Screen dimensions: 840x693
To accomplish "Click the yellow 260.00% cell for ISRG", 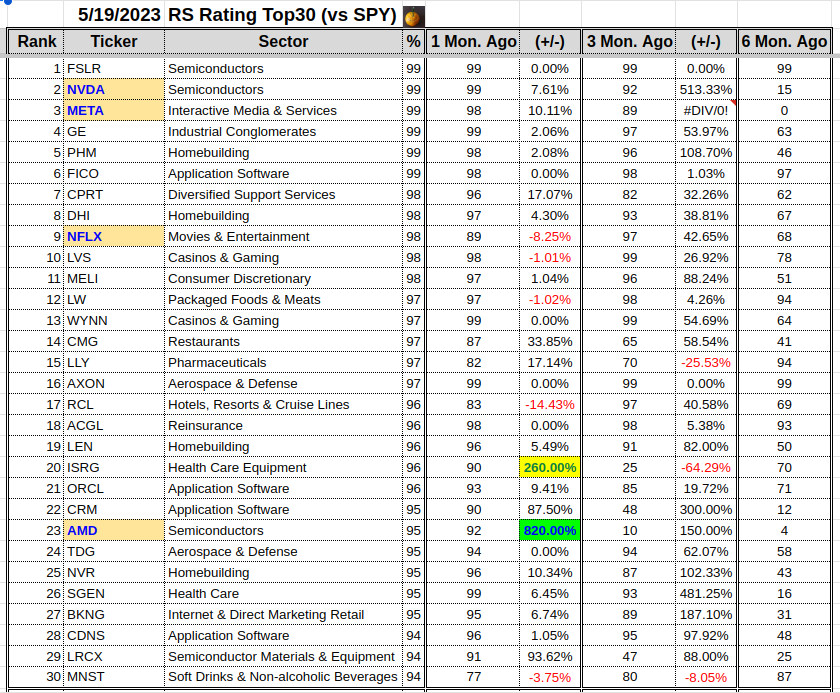I will (x=550, y=468).
